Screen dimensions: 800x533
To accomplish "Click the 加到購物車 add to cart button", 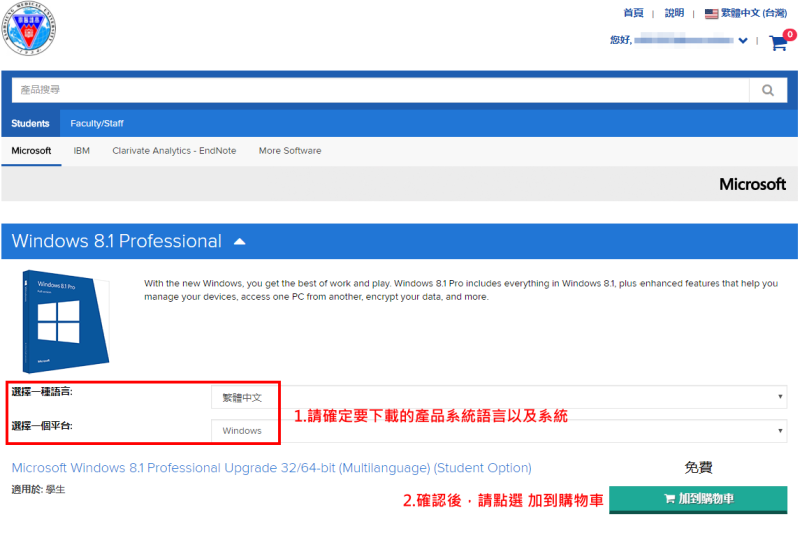I will pos(698,499).
